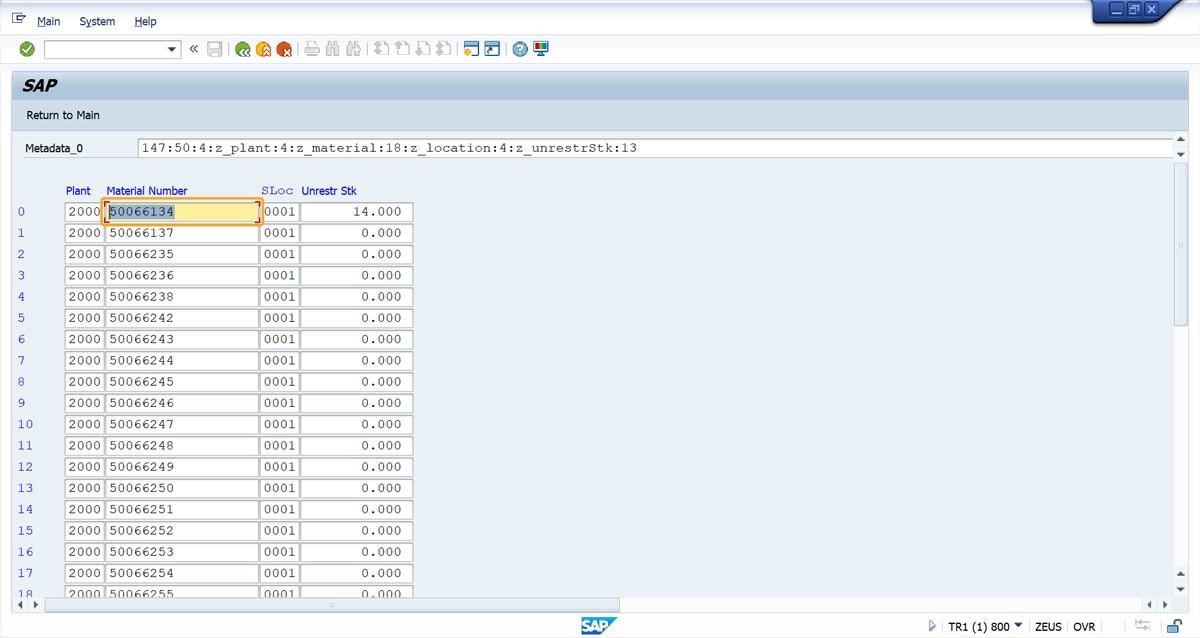Open the Help menu

click(x=145, y=21)
